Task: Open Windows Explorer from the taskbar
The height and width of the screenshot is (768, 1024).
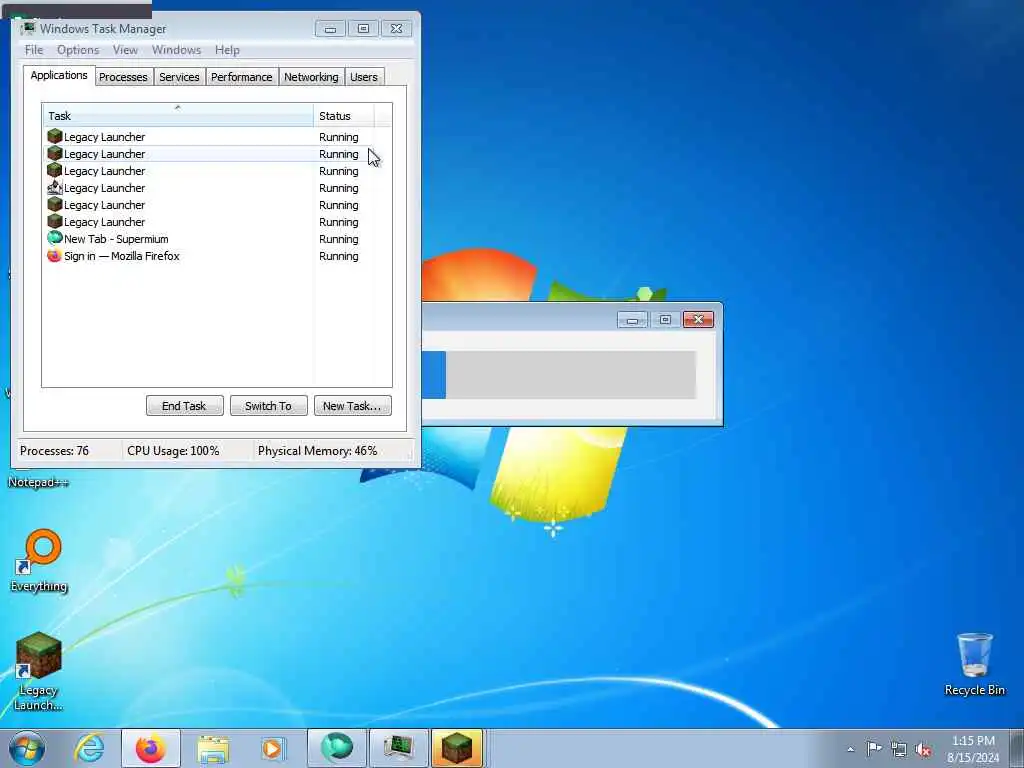Action: (212, 748)
